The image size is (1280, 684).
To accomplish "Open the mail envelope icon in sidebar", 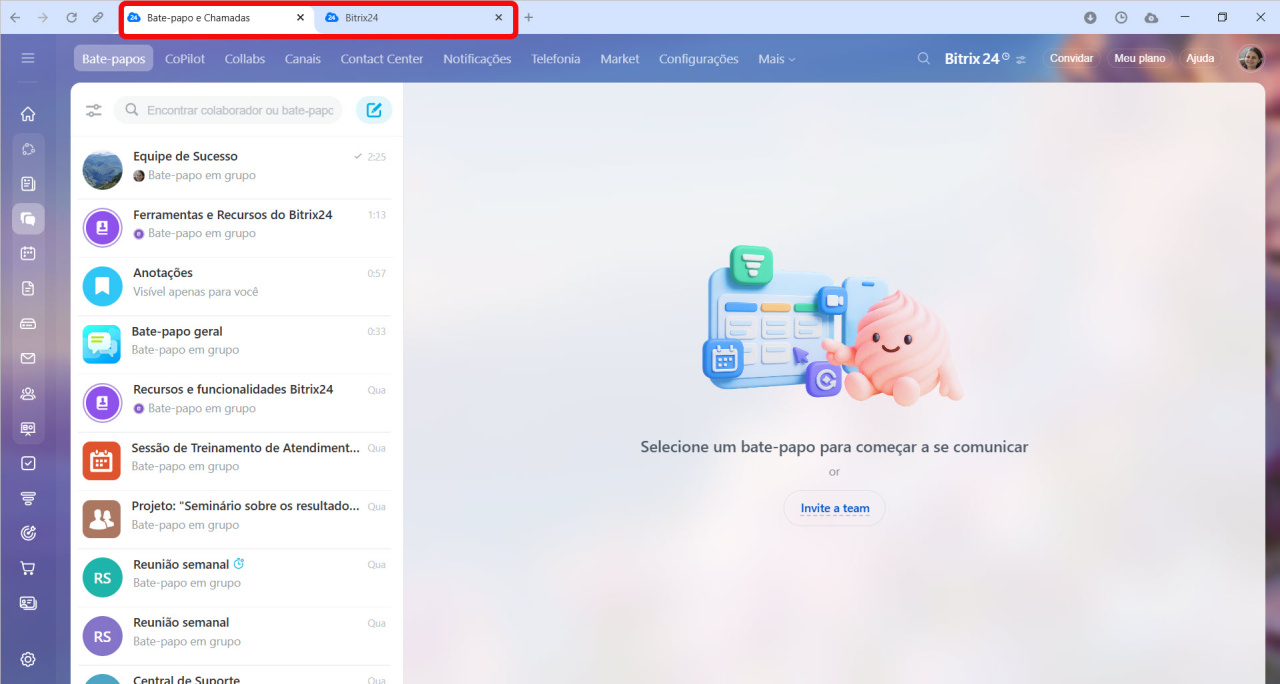I will coord(28,359).
